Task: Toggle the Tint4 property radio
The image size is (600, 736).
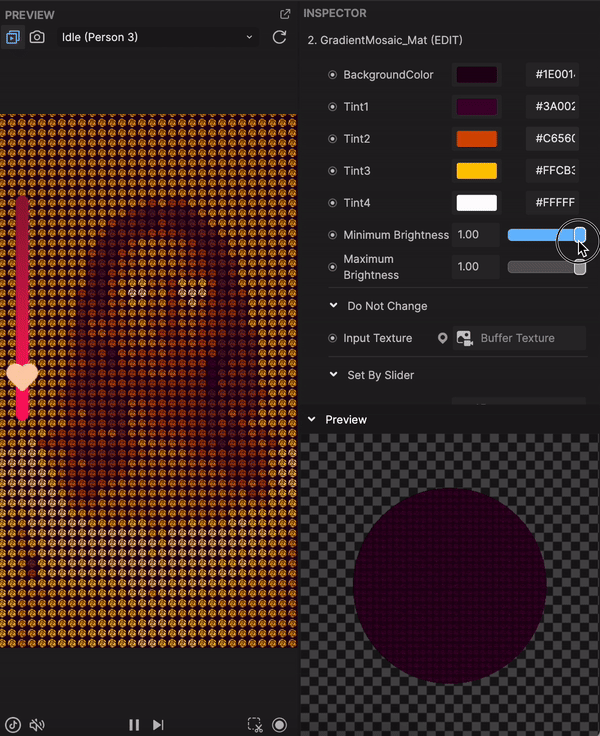Action: [332, 203]
